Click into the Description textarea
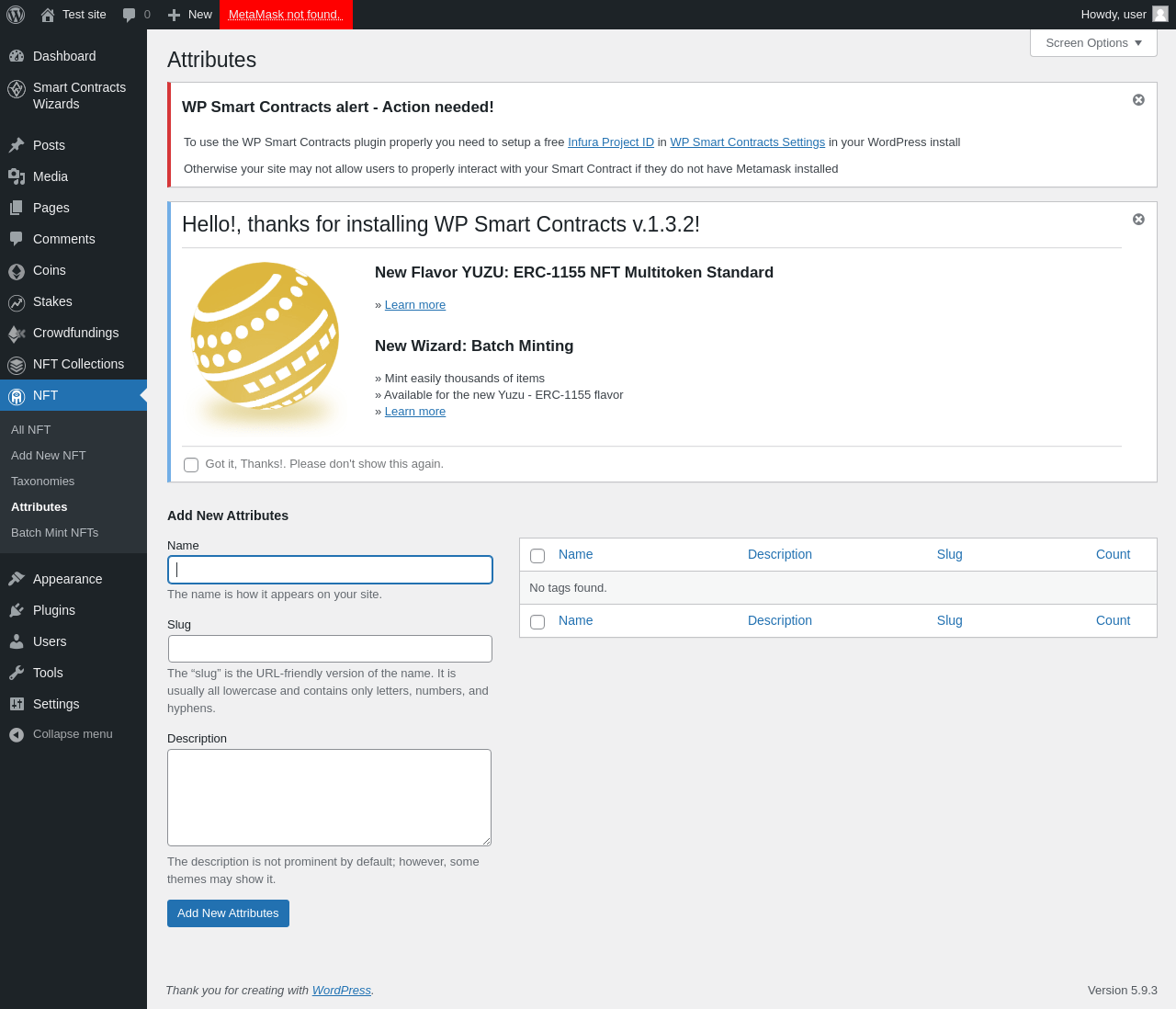This screenshot has width=1176, height=1009. coord(329,798)
